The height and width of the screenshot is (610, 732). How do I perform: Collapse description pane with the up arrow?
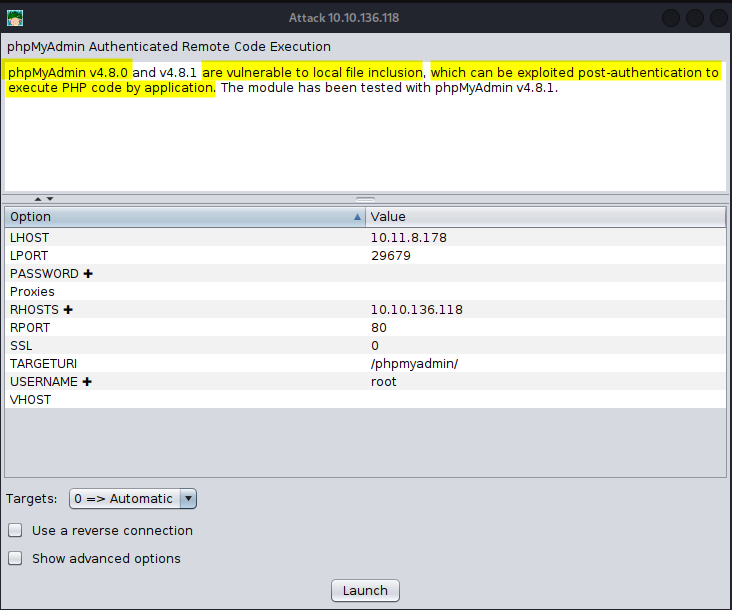[x=38, y=199]
